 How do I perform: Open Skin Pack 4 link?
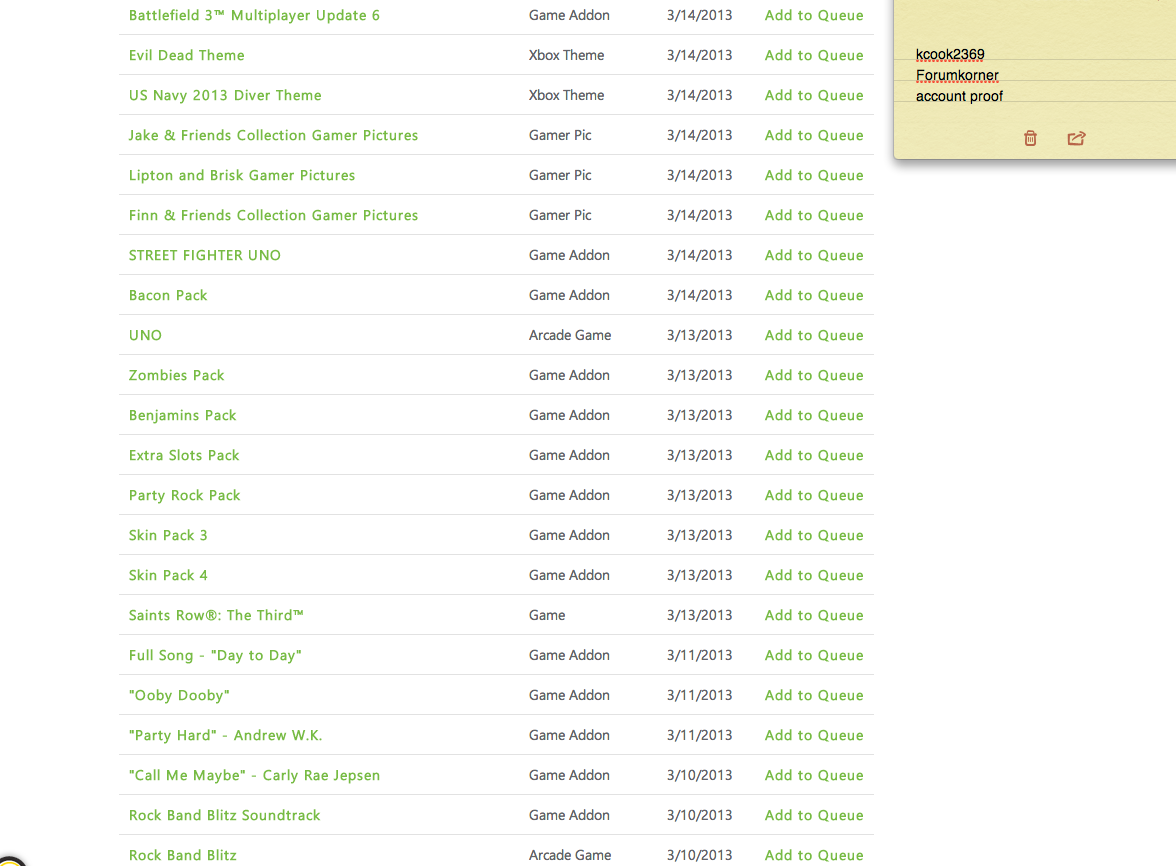(x=168, y=575)
